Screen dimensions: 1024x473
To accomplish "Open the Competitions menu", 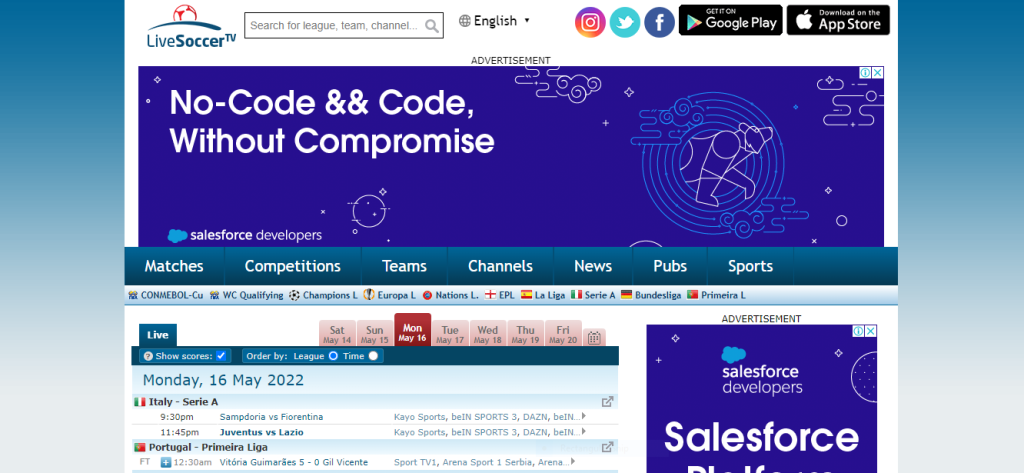I will (x=293, y=266).
